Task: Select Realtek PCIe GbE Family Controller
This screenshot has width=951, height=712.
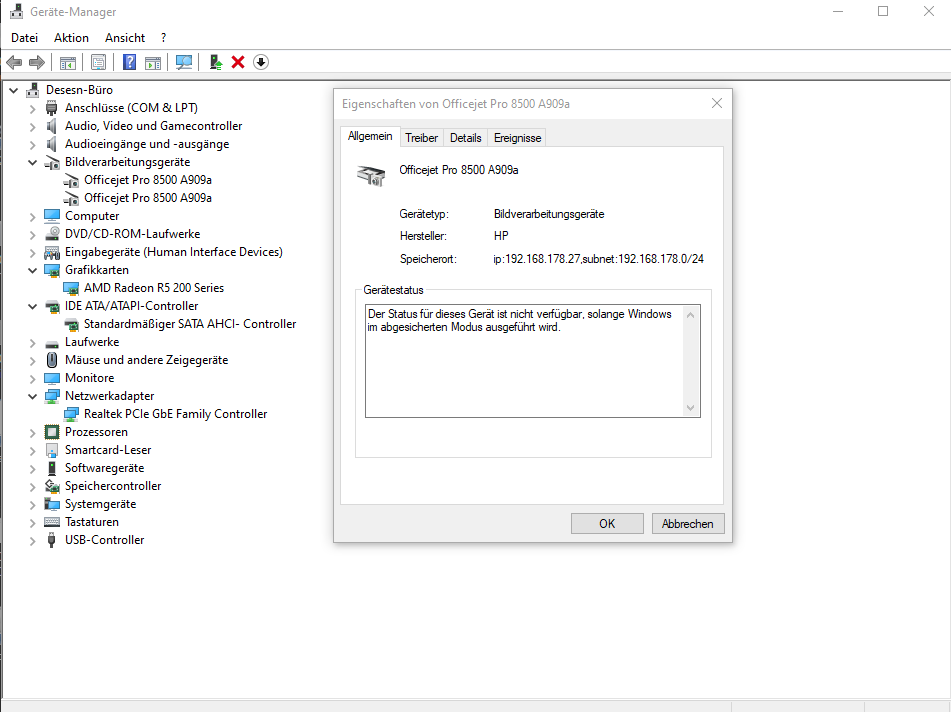Action: pos(175,414)
